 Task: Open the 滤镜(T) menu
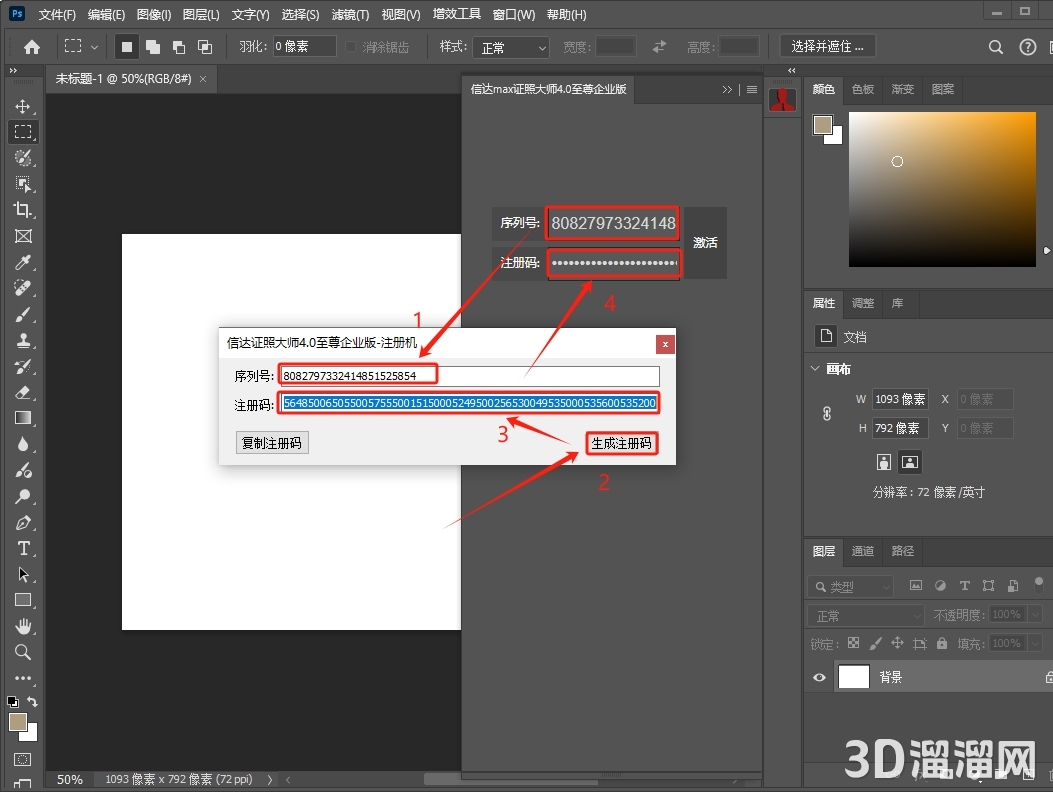point(350,15)
